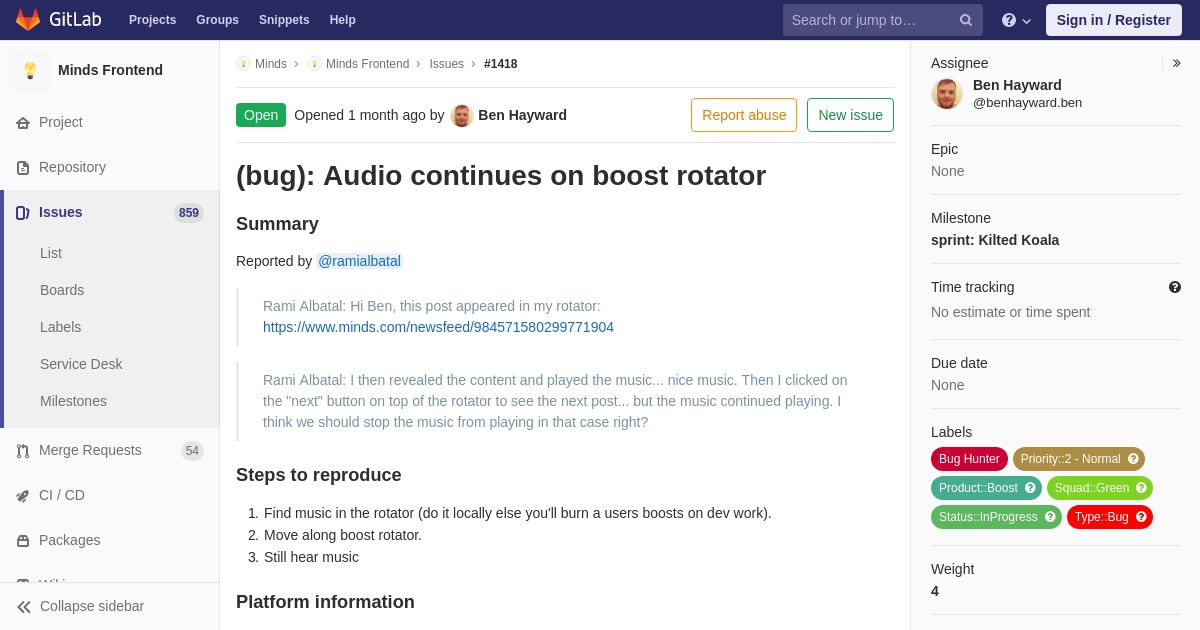Click the Issues breadcrumb link

[446, 64]
